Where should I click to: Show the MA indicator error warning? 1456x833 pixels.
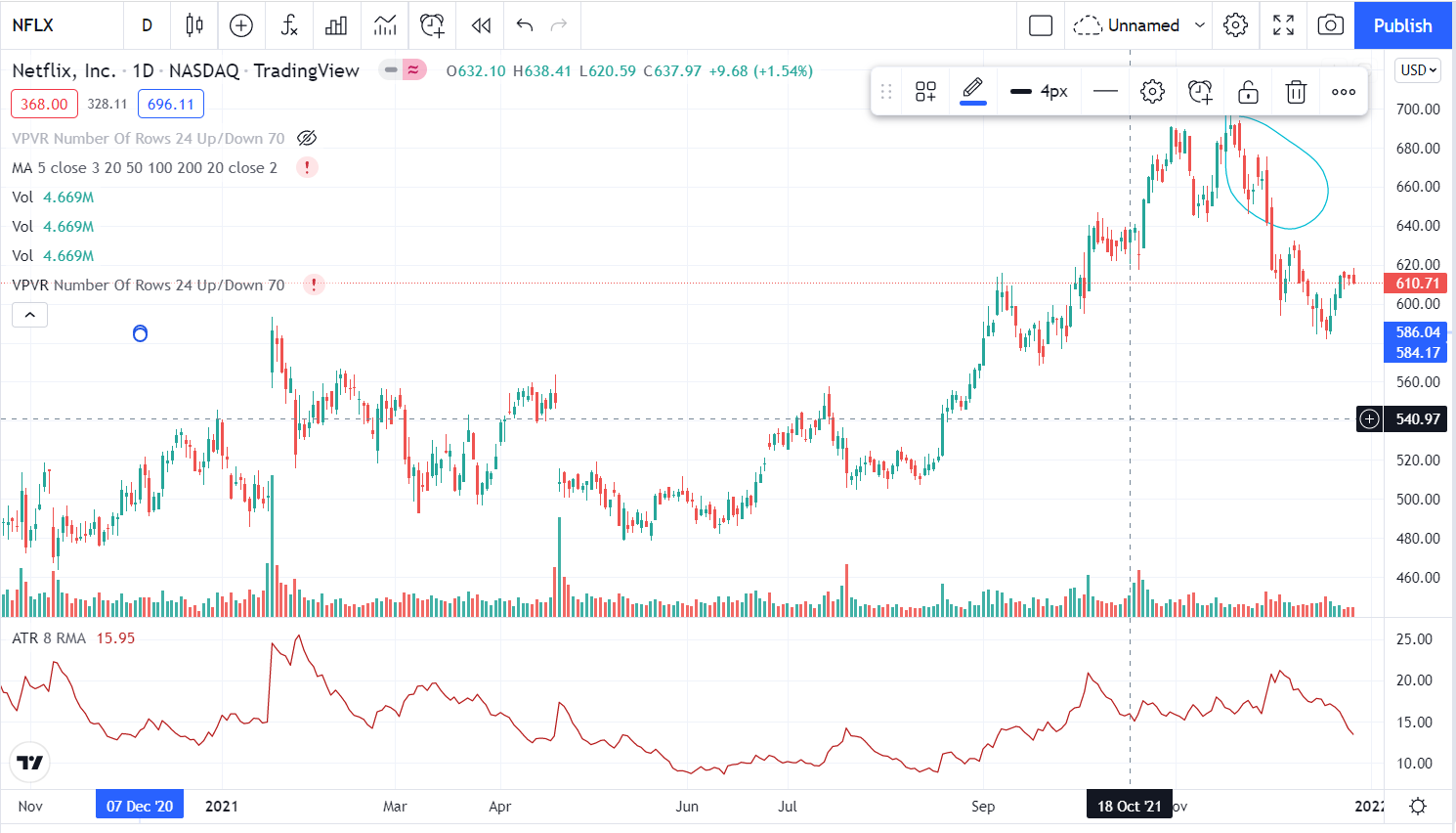click(307, 167)
